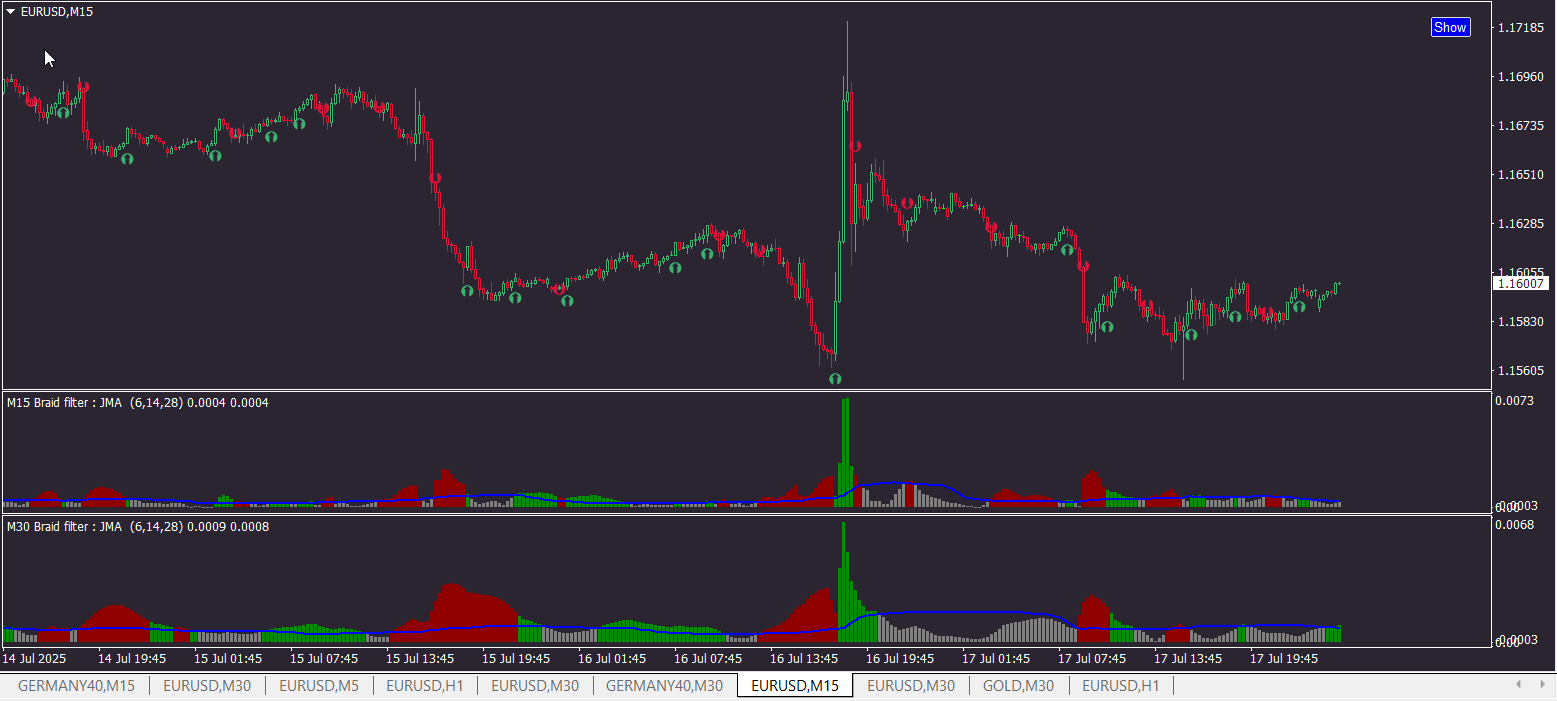Click the blue Show button
The height and width of the screenshot is (701, 1557).
pos(1450,27)
